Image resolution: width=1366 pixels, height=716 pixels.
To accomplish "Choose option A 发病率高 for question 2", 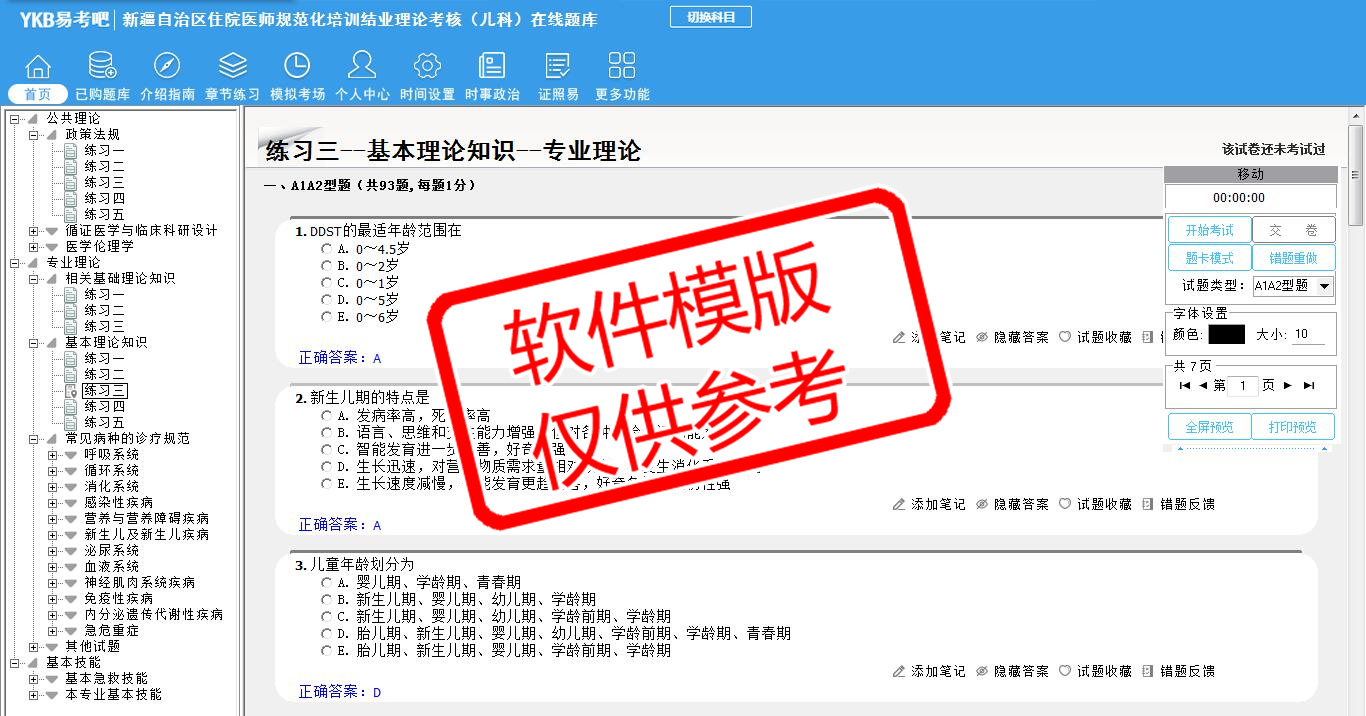I will [x=327, y=415].
